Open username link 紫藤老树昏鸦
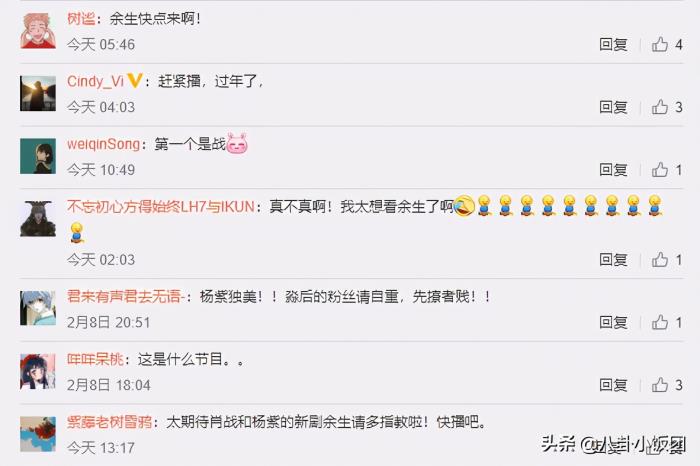The height and width of the screenshot is (466, 700). click(x=109, y=422)
